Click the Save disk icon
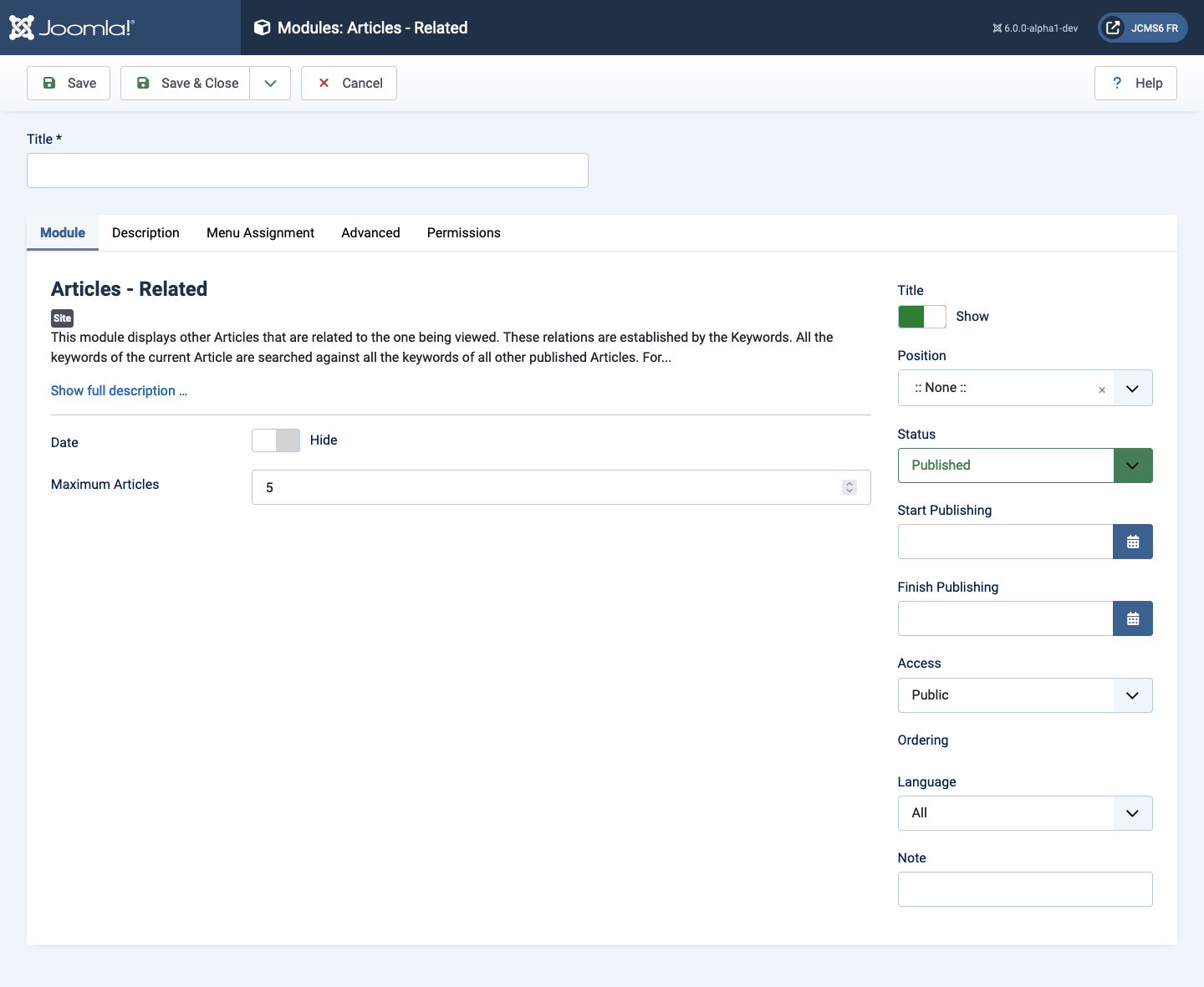The image size is (1204, 987). (49, 83)
